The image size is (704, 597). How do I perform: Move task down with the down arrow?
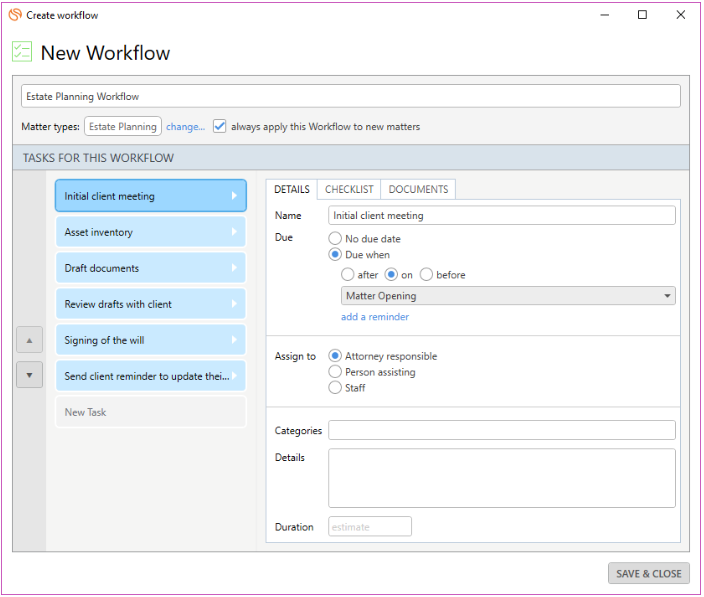[x=30, y=375]
